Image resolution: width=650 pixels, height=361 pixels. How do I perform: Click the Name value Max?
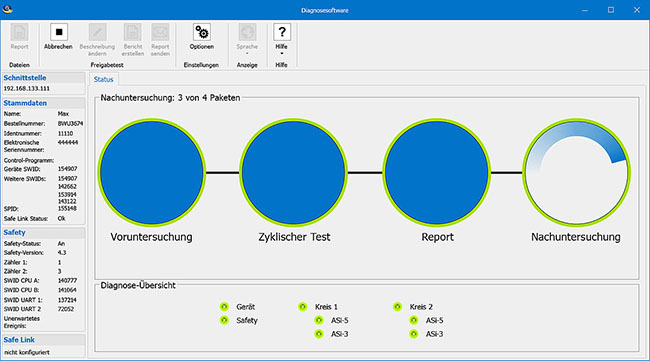tap(63, 114)
